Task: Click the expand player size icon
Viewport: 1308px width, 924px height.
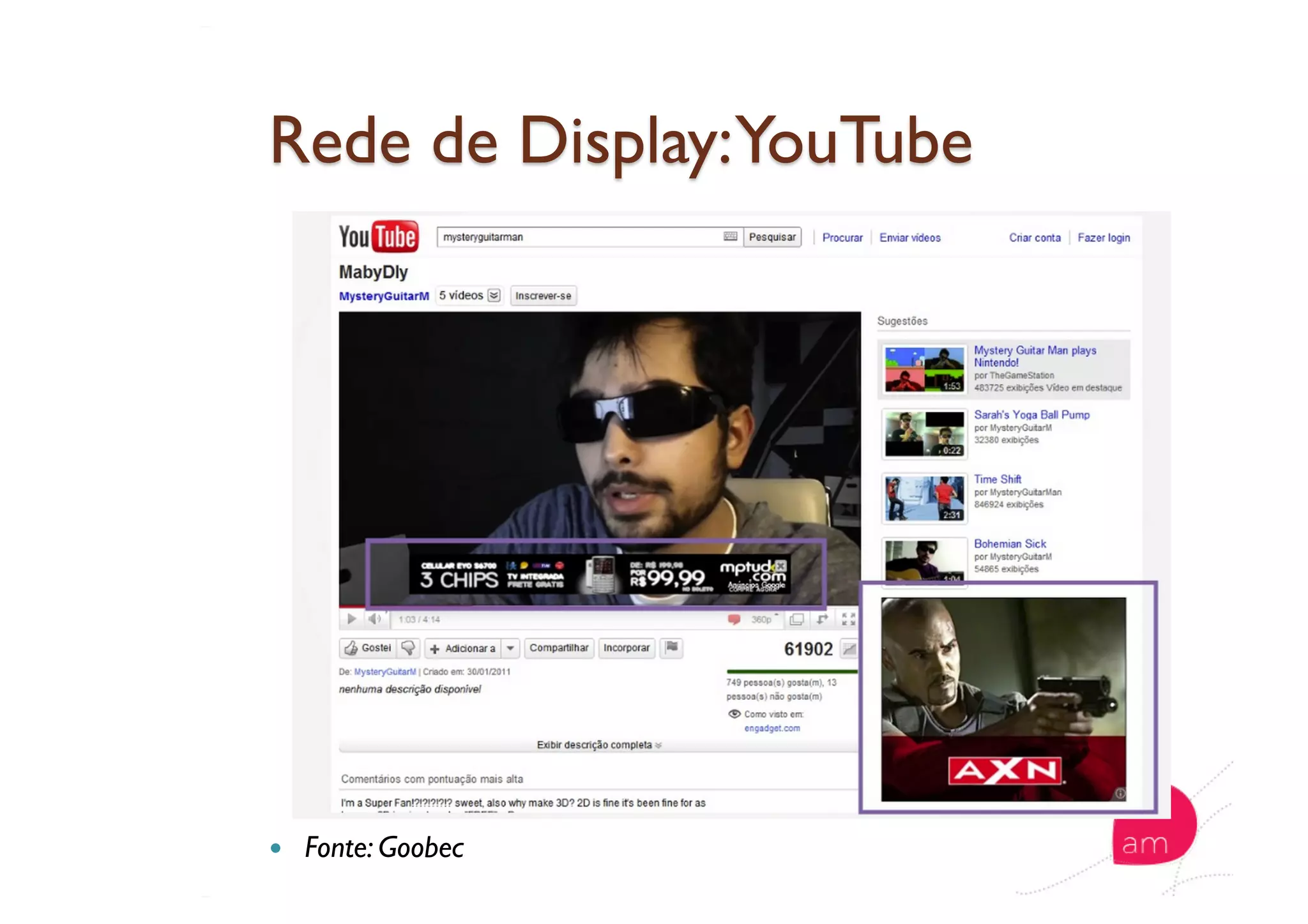Action: click(x=823, y=619)
